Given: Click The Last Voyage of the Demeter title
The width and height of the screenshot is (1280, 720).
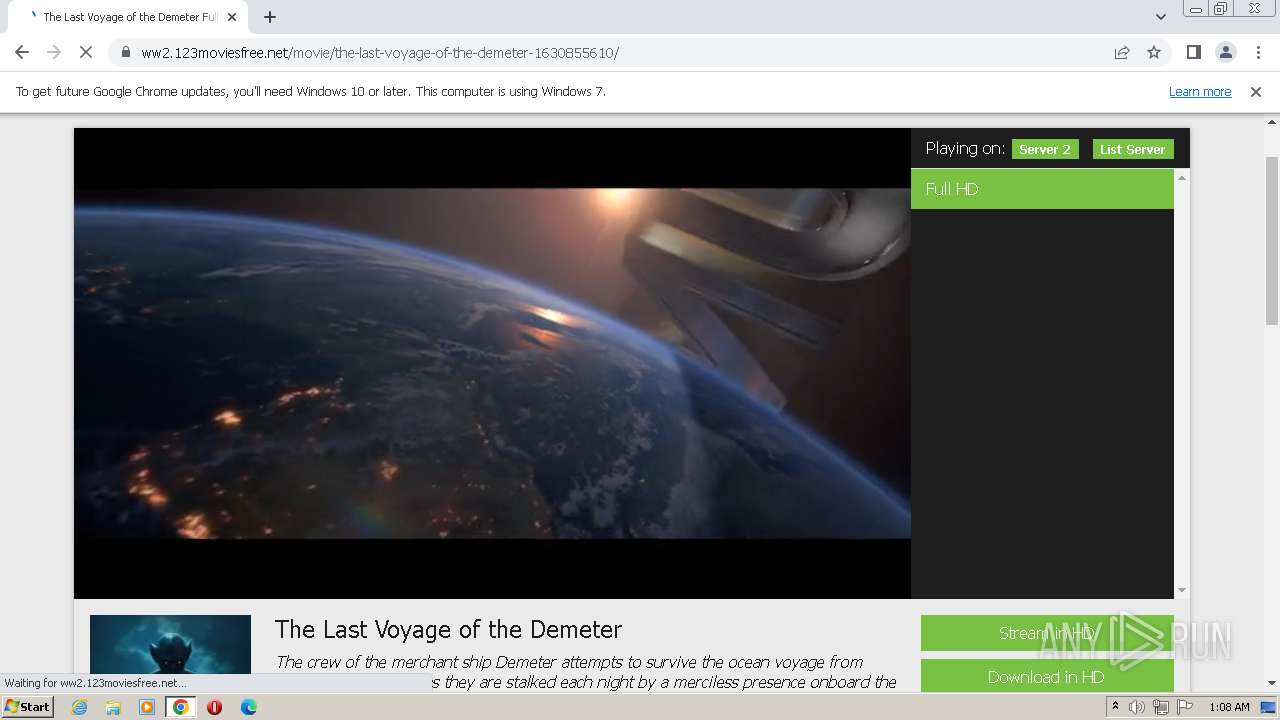Looking at the screenshot, I should point(448,629).
